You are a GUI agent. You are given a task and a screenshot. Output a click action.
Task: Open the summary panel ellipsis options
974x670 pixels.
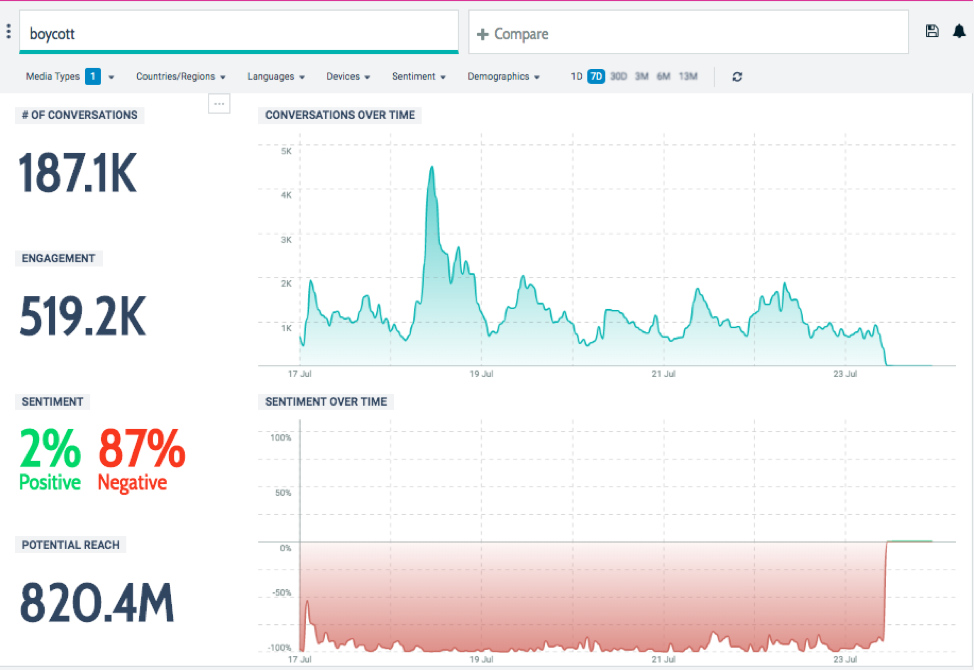[219, 103]
